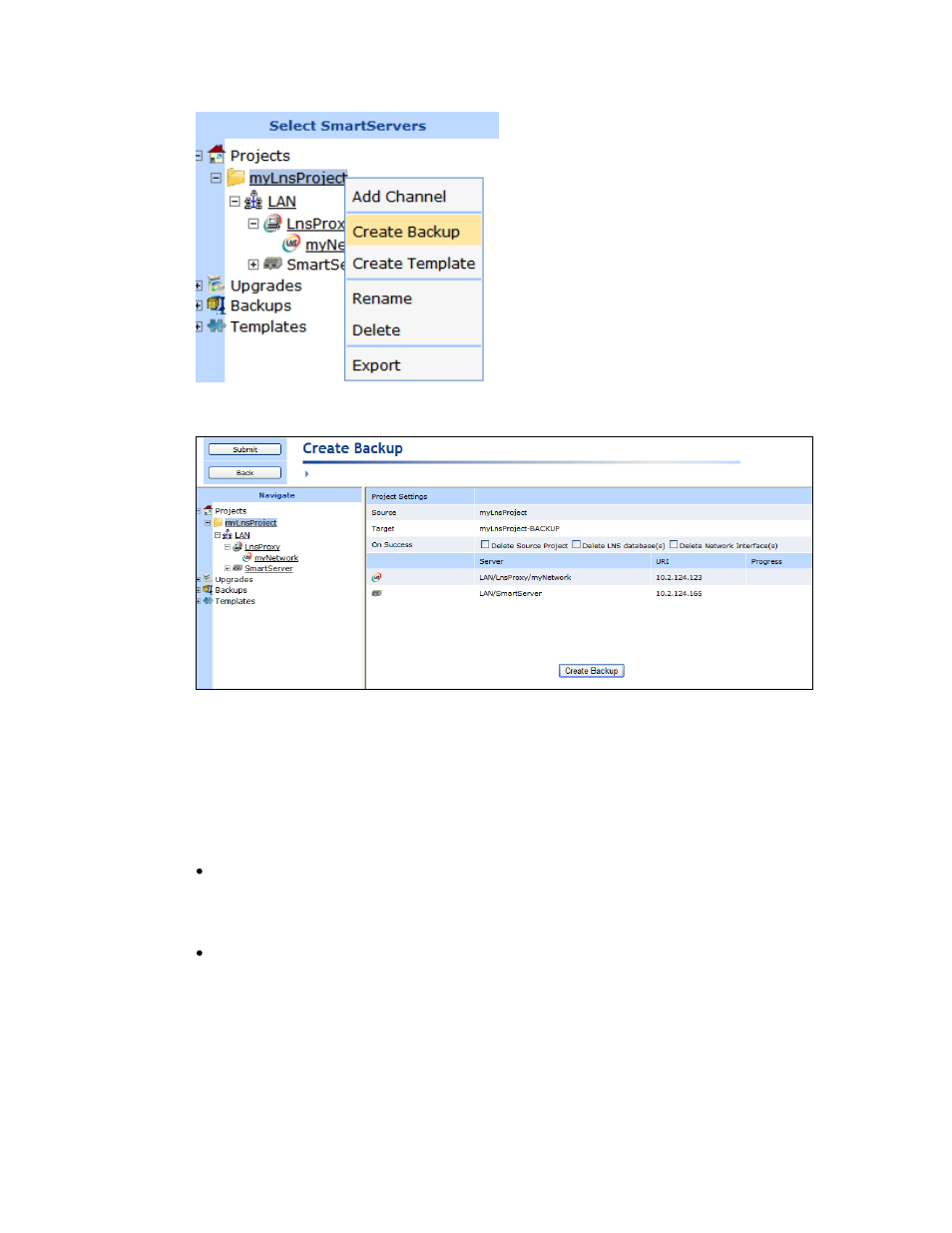Click the Backups icon in Select SmartServers tree
The image size is (952, 1233).
(216, 306)
